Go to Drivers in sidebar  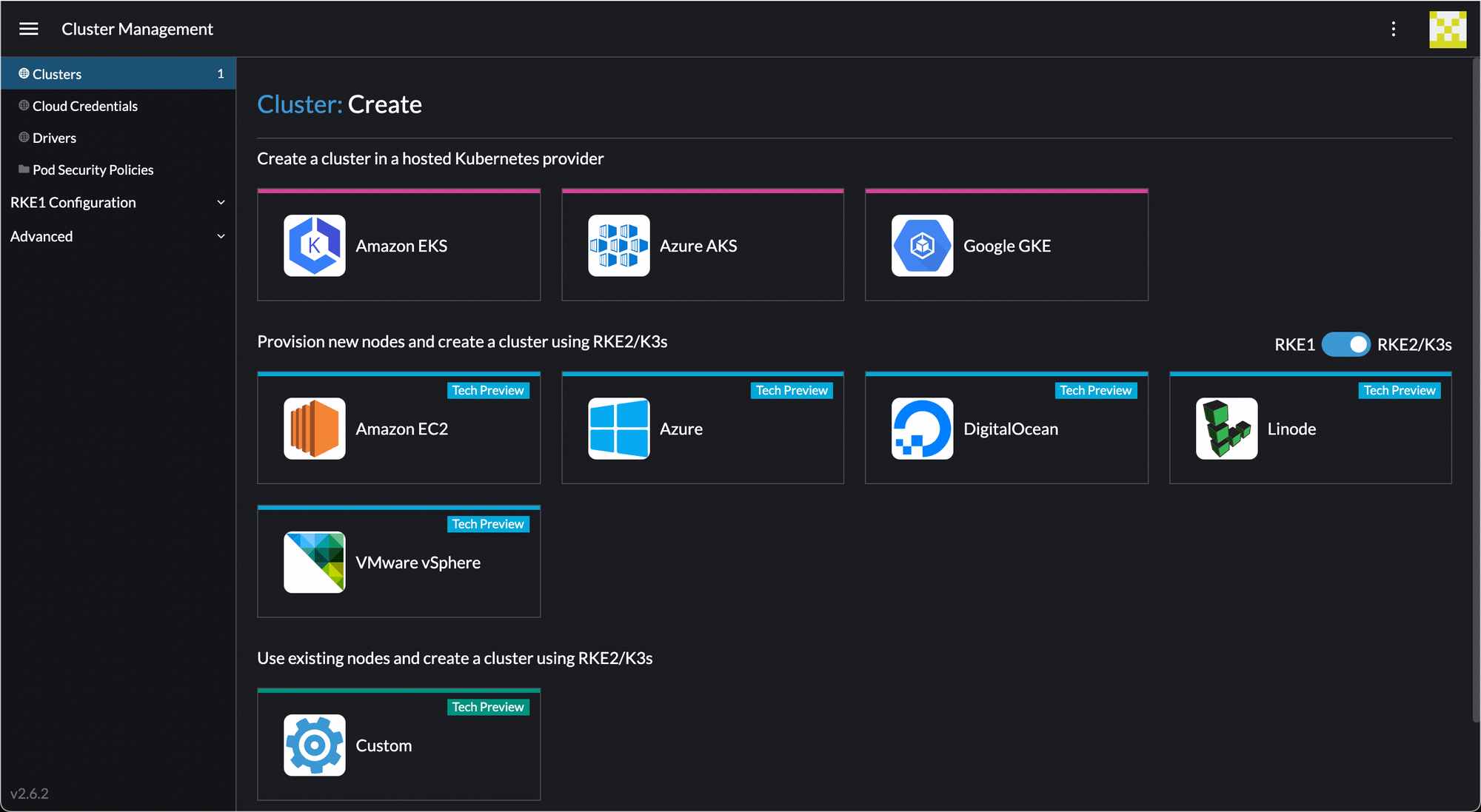54,138
